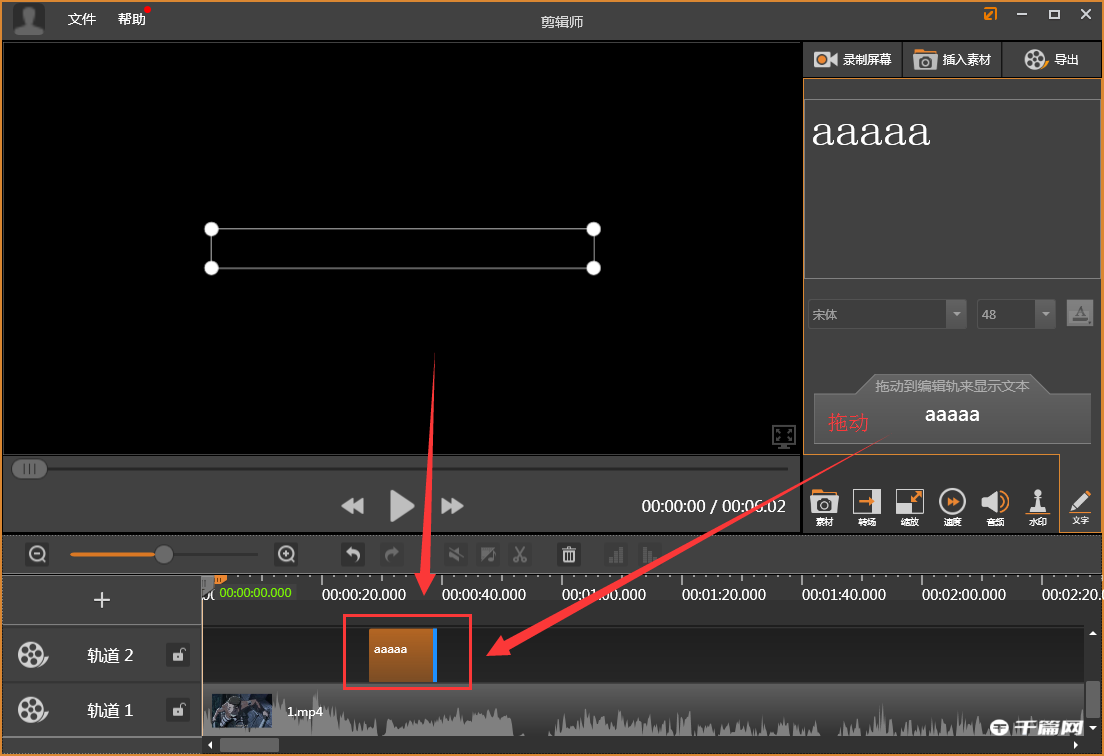Open the 文件 menu
The width and height of the screenshot is (1104, 756).
click(82, 19)
